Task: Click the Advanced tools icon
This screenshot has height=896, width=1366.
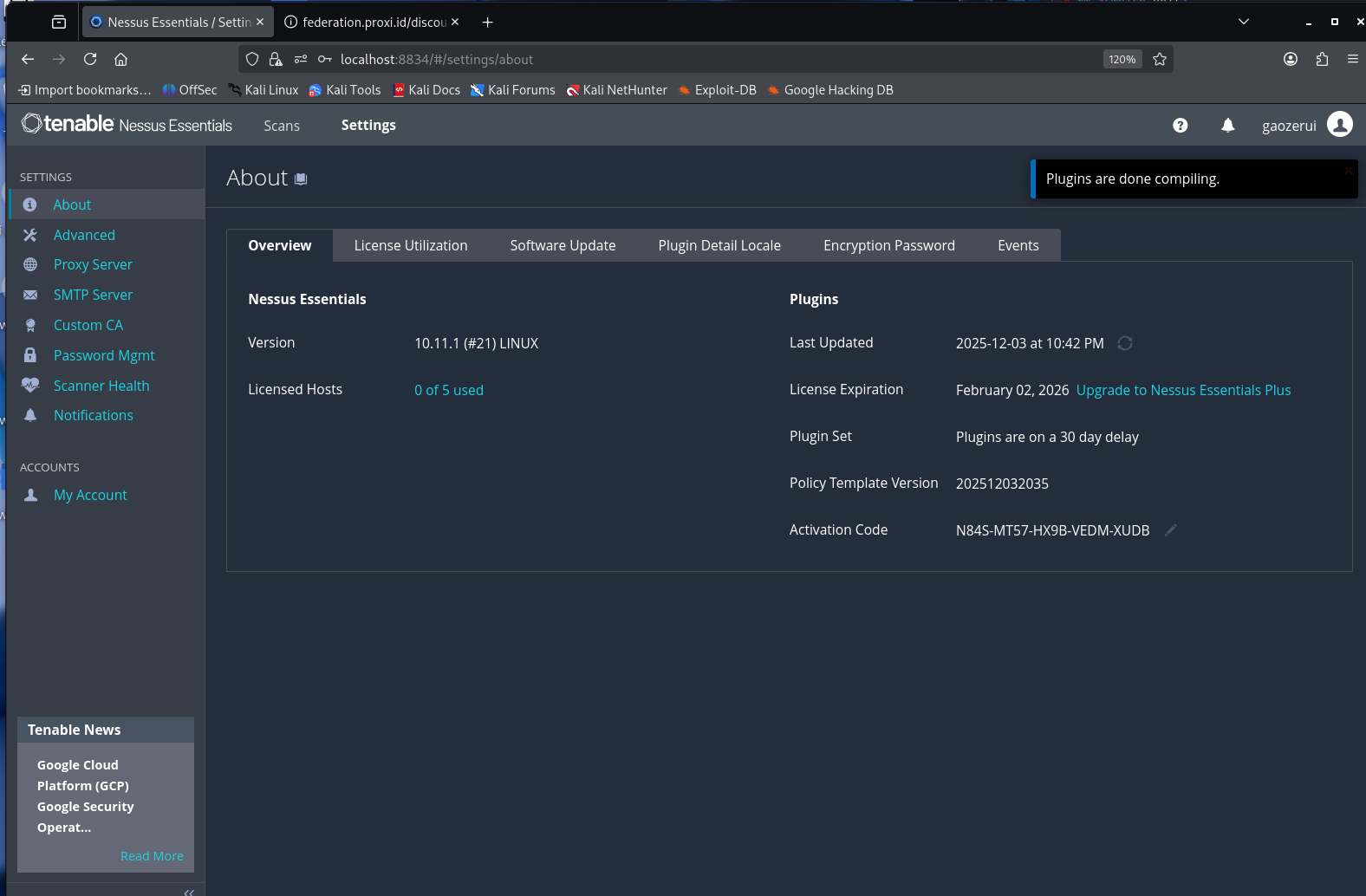Action: [x=30, y=235]
